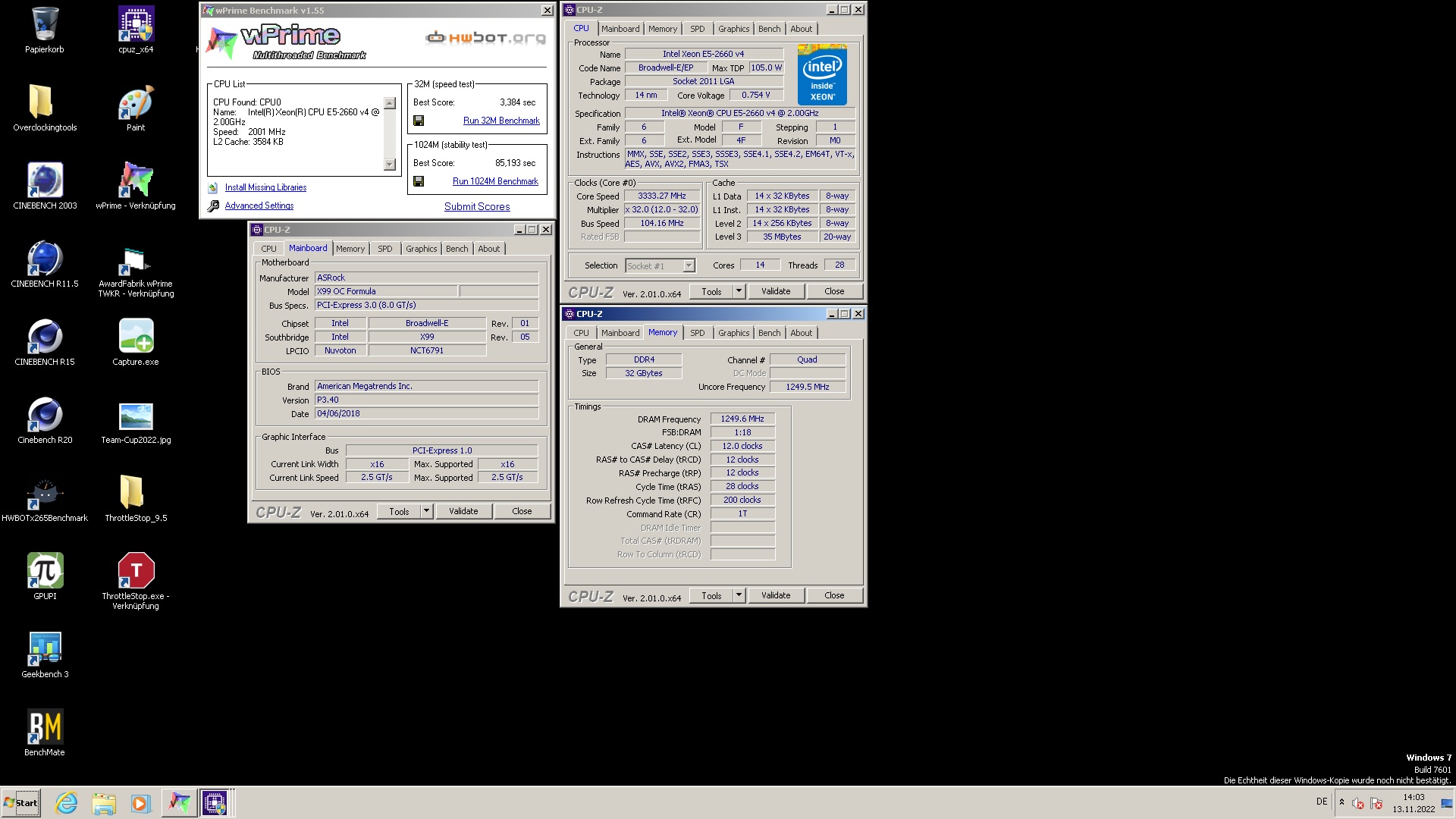Run the 32M Benchmark
1456x819 pixels.
(x=501, y=121)
